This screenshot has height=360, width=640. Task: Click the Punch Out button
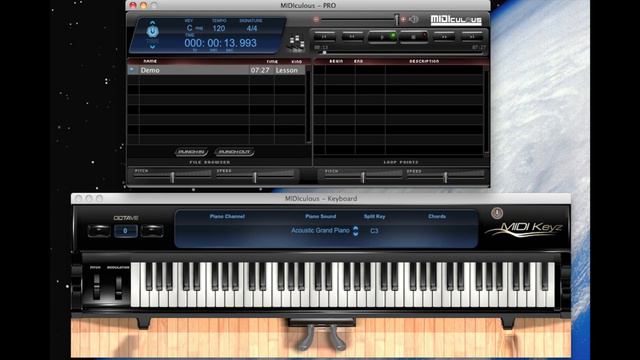[234, 152]
